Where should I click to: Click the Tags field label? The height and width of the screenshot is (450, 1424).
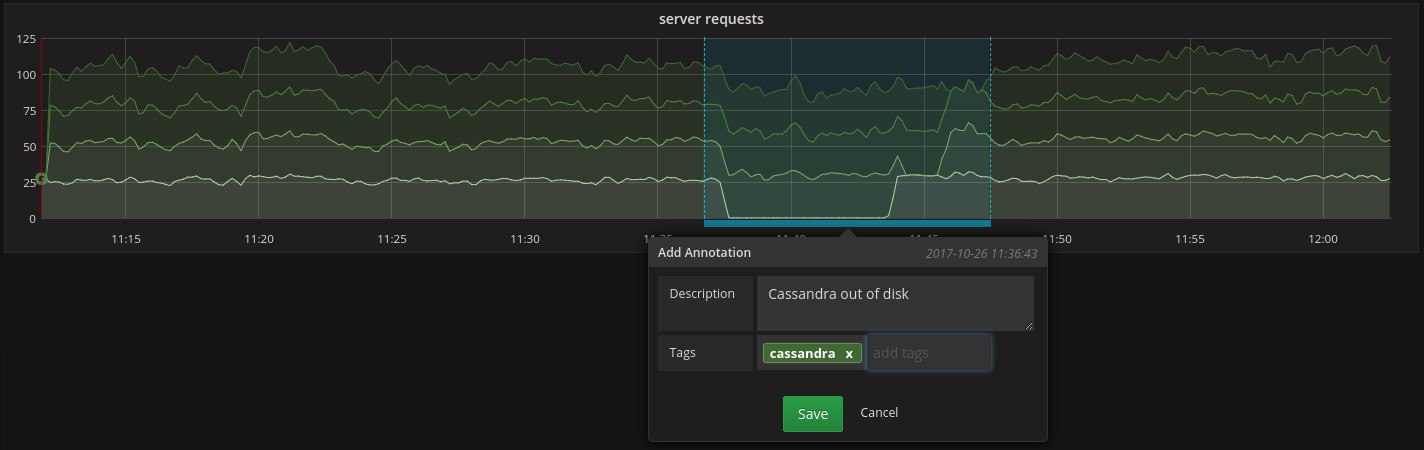click(x=682, y=352)
